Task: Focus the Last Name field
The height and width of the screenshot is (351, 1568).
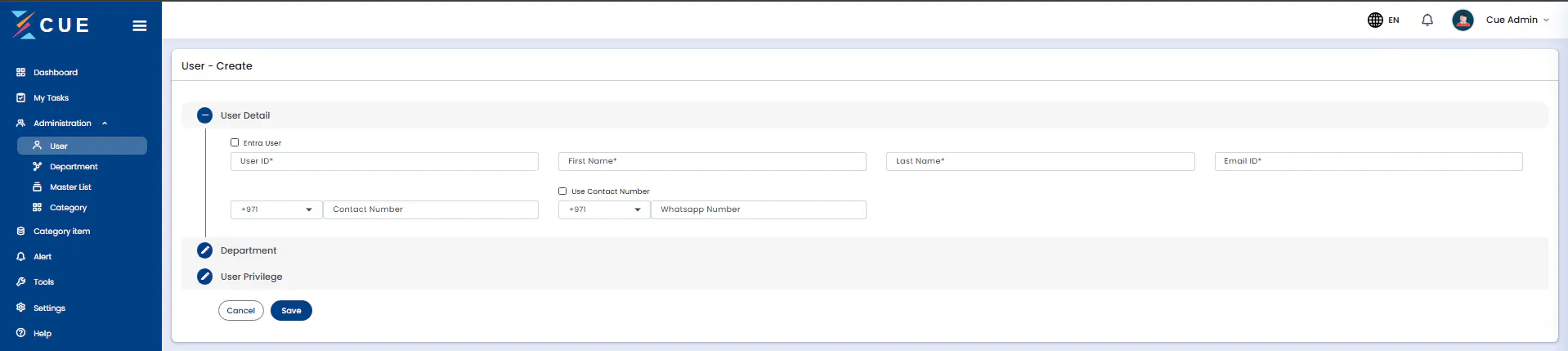Action: click(x=1041, y=161)
